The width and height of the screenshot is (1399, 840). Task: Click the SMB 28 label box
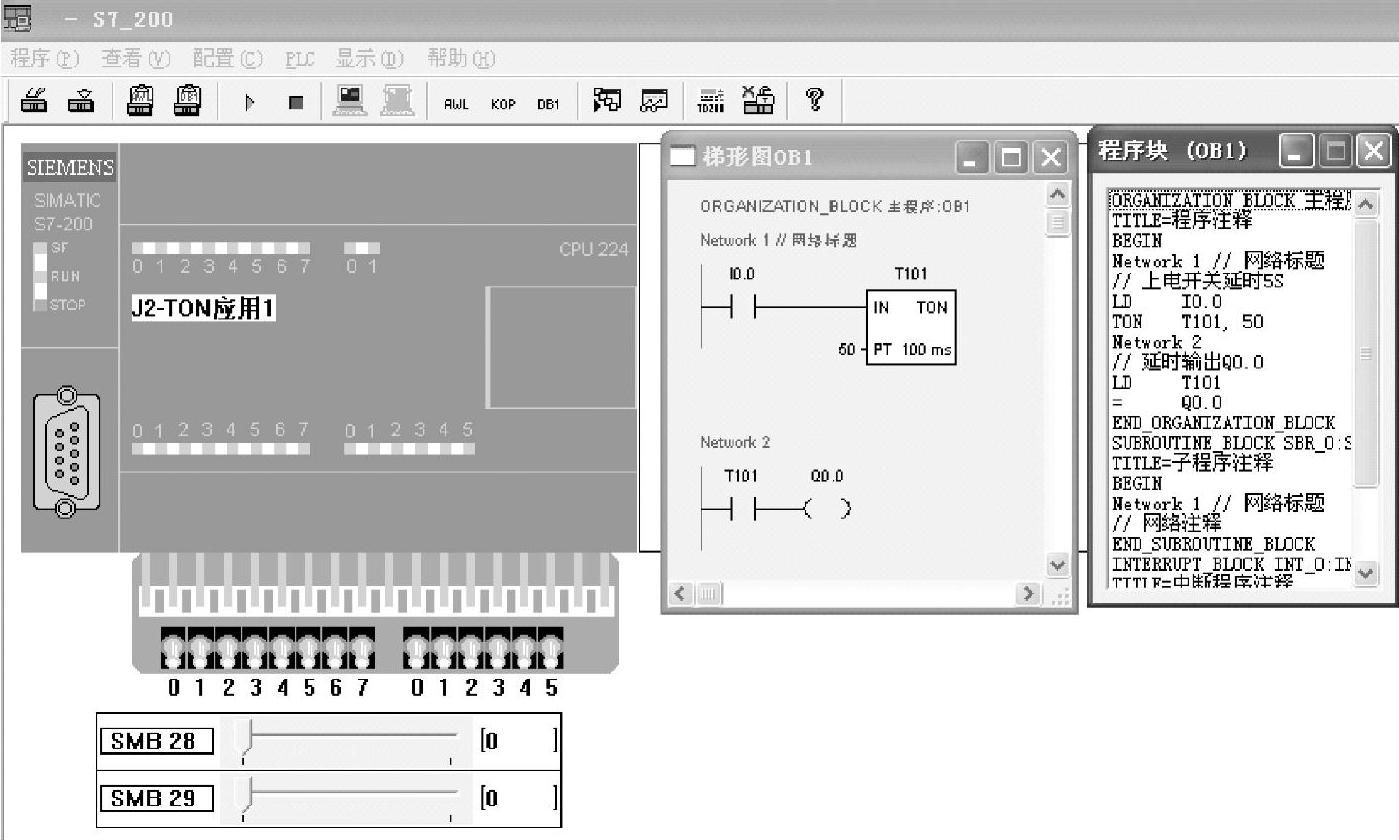point(156,741)
